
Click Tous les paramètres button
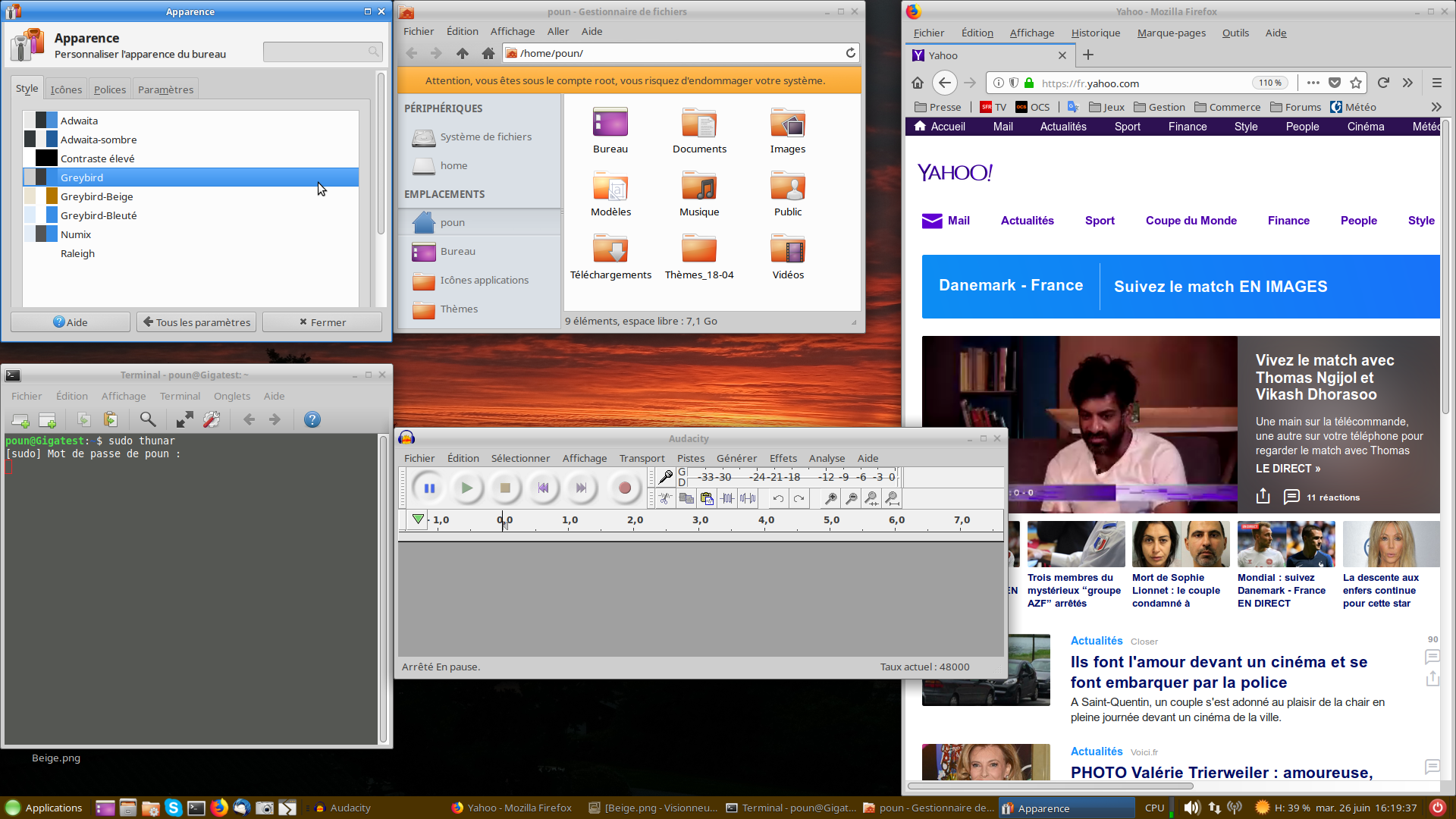196,322
